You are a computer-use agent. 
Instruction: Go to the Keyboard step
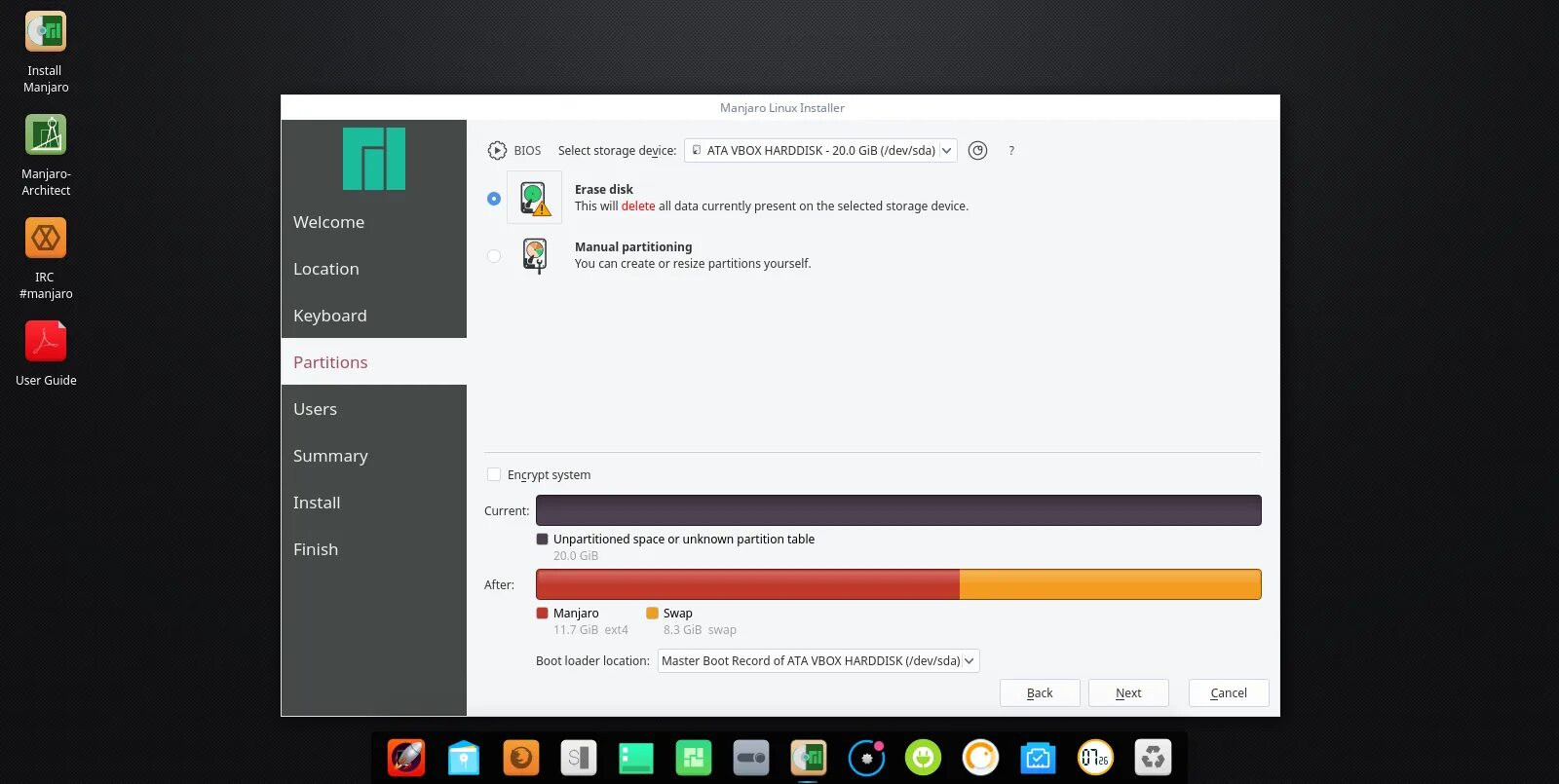(x=374, y=316)
